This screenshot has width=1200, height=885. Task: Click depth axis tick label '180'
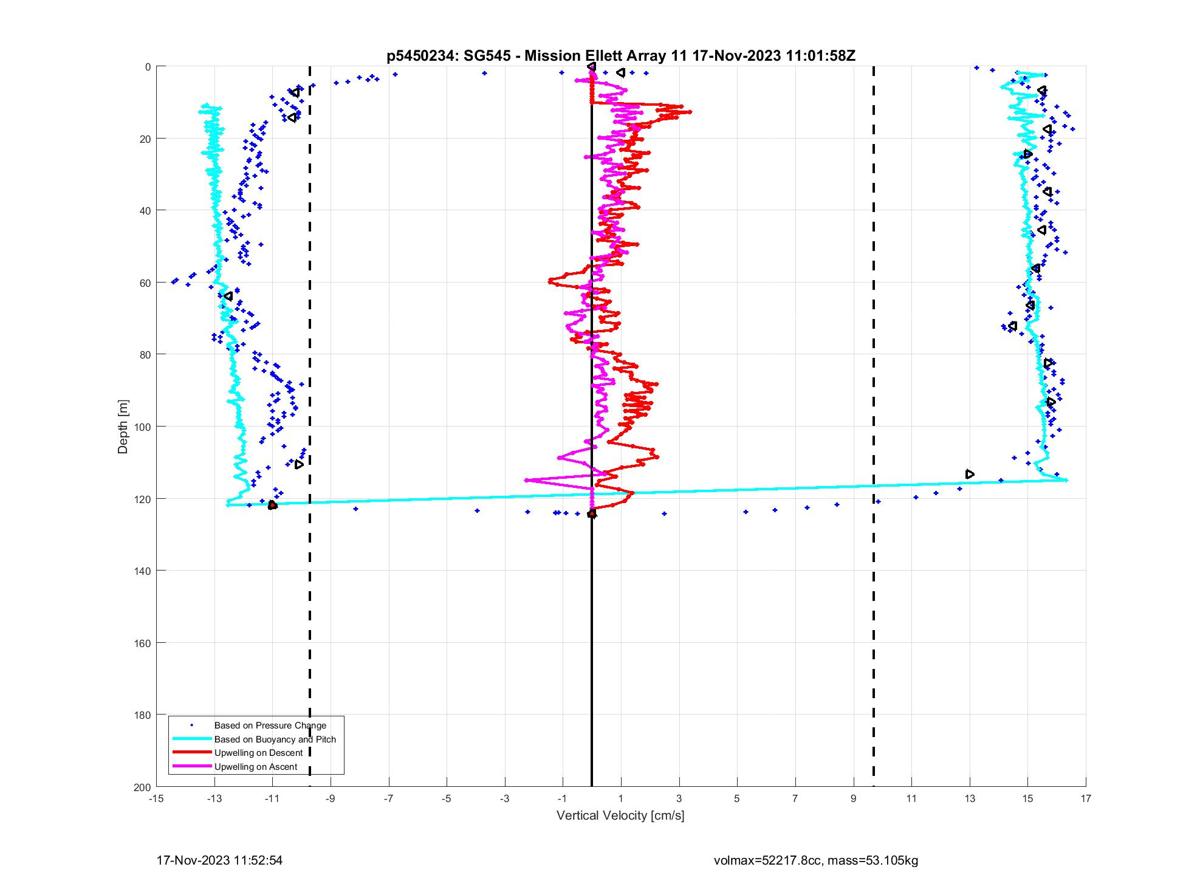(141, 715)
